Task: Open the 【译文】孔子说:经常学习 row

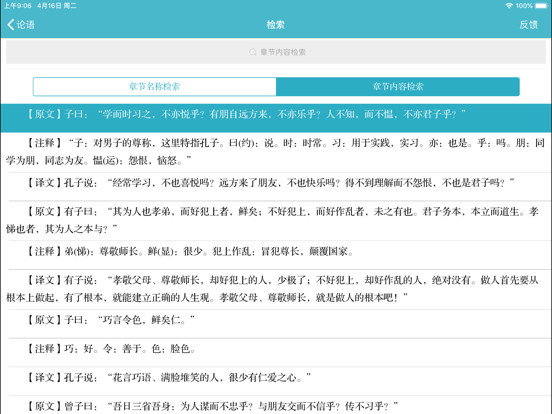Action: pyautogui.click(x=276, y=186)
